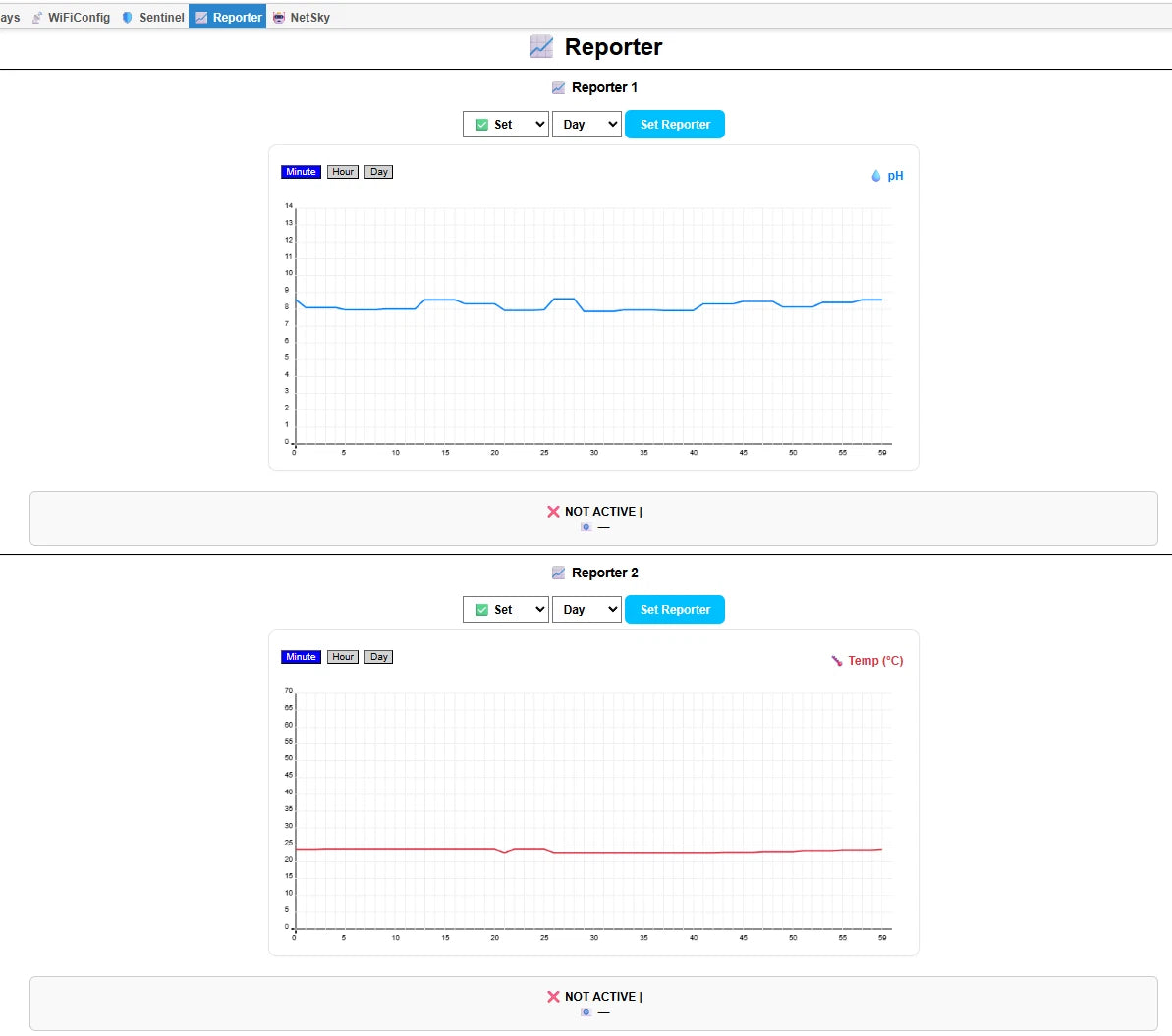Select Day view on Temp chart
This screenshot has width=1172, height=1036.
click(x=379, y=657)
